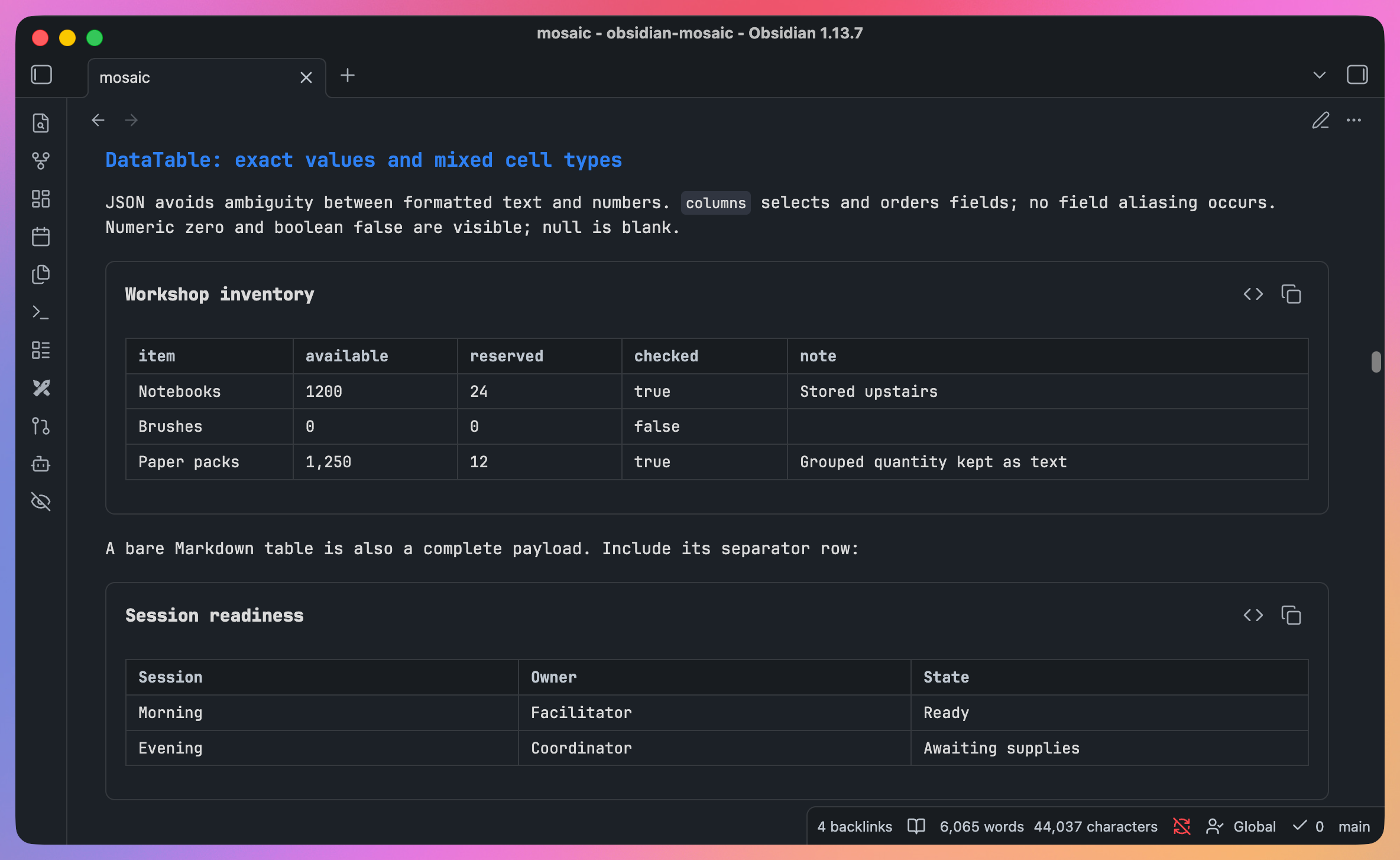Click the 1,250 available cell
1400x860 pixels.
(x=375, y=462)
